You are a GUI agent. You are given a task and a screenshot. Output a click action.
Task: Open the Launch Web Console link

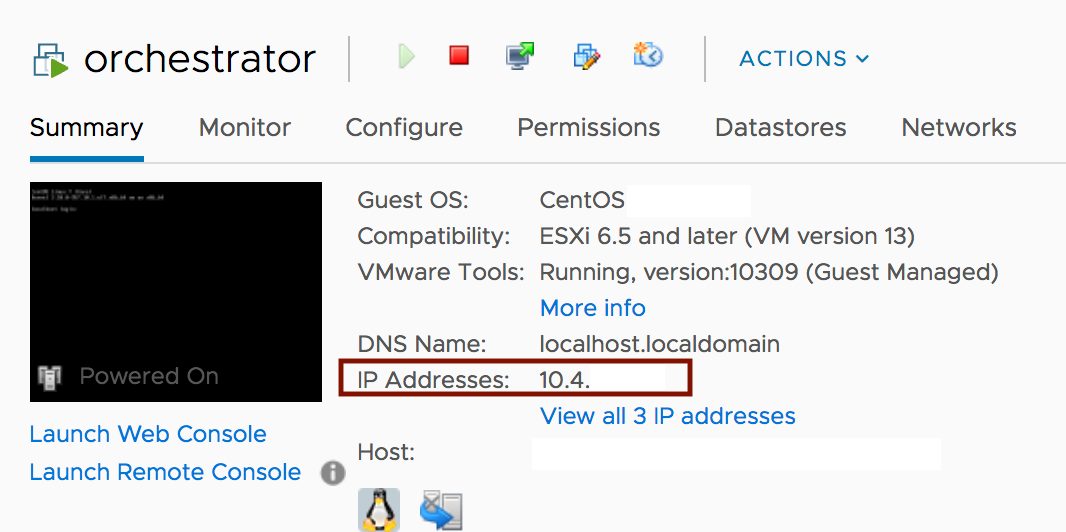coord(148,434)
